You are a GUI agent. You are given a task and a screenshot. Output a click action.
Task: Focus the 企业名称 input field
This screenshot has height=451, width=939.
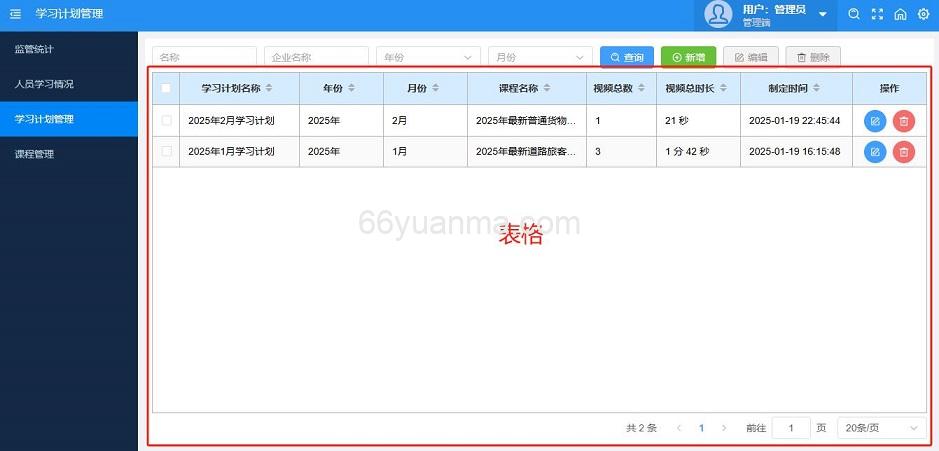tap(316, 57)
